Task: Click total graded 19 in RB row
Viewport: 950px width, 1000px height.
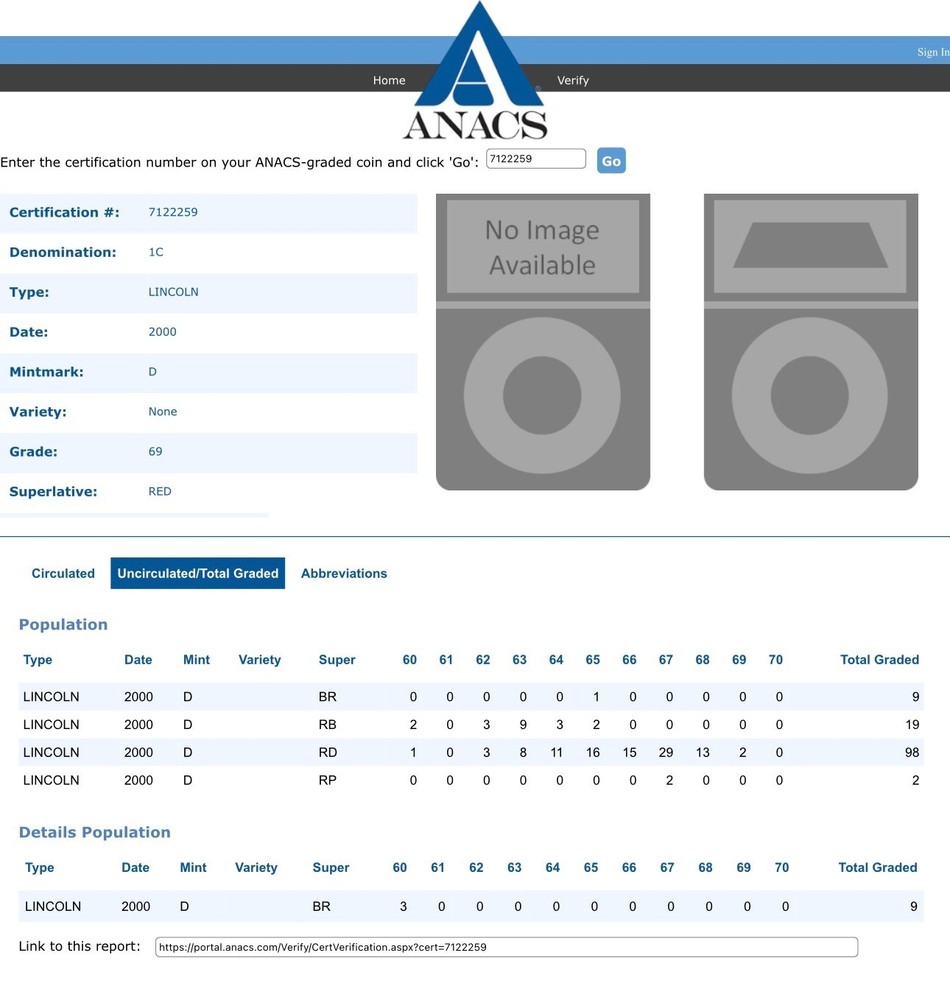Action: [912, 724]
